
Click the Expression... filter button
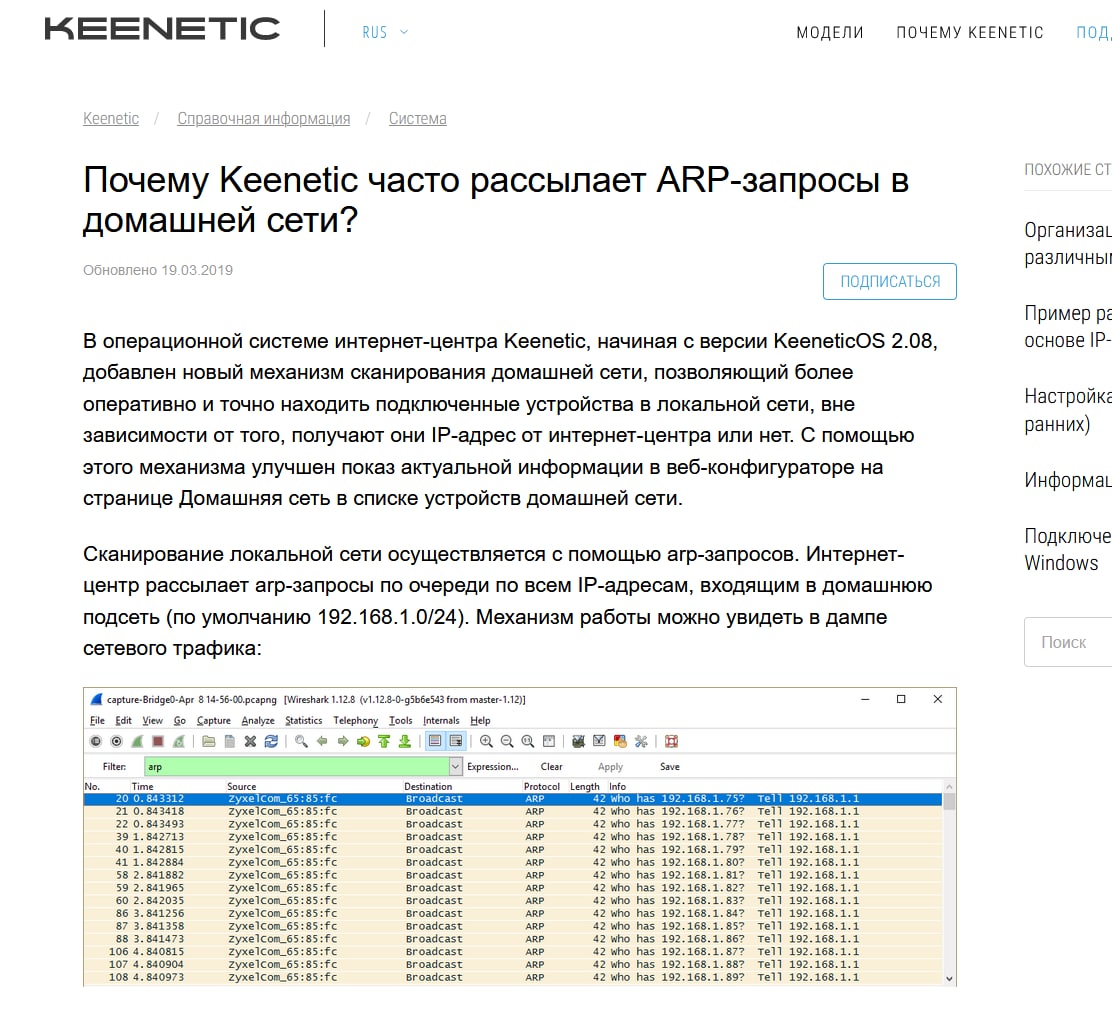(492, 767)
